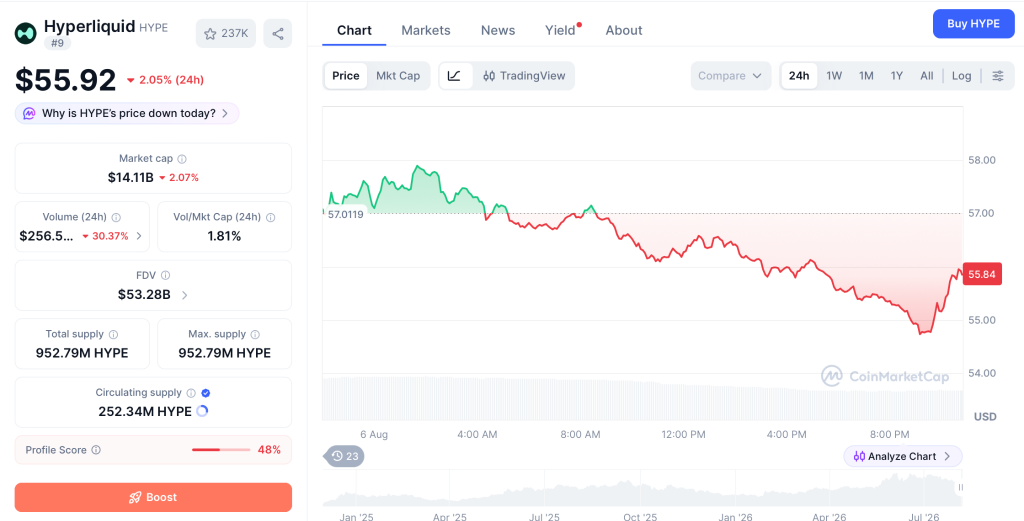Click the 57.0119 opening price label

pos(345,214)
